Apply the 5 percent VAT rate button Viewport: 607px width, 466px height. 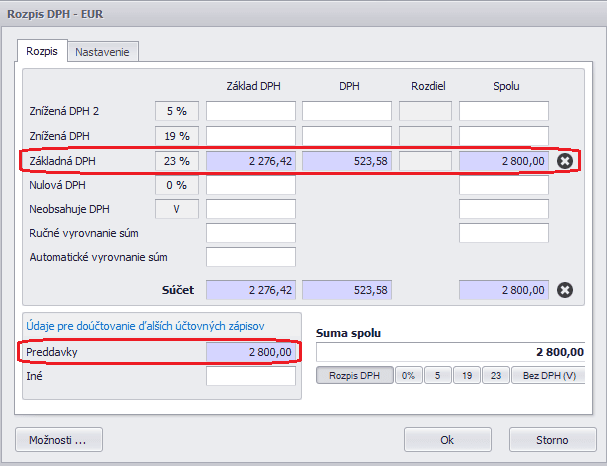[437, 376]
